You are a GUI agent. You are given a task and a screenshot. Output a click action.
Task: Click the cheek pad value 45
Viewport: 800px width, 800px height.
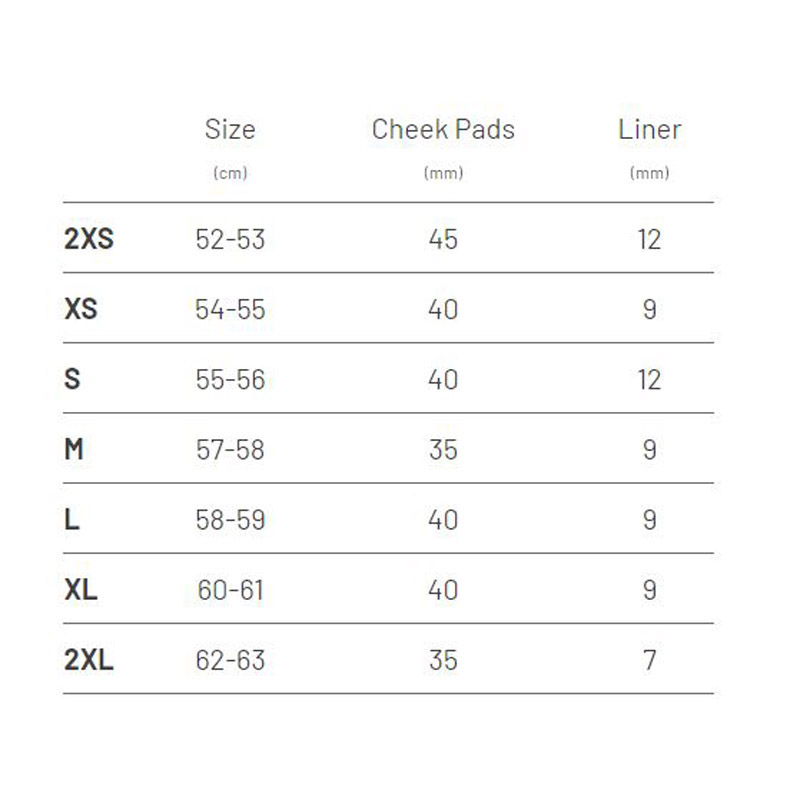coord(443,240)
